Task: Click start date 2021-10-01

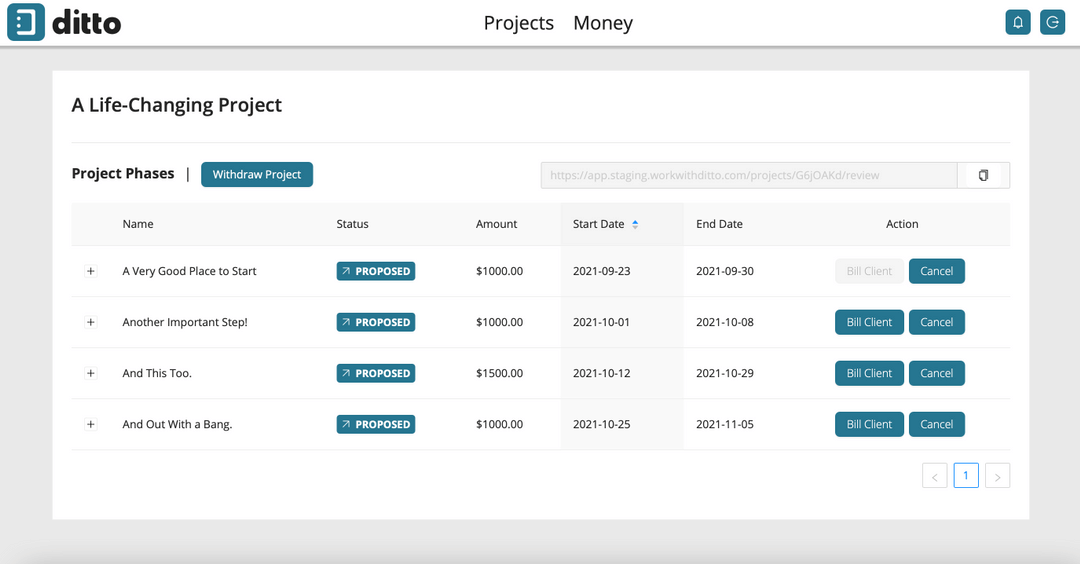Action: click(x=601, y=322)
